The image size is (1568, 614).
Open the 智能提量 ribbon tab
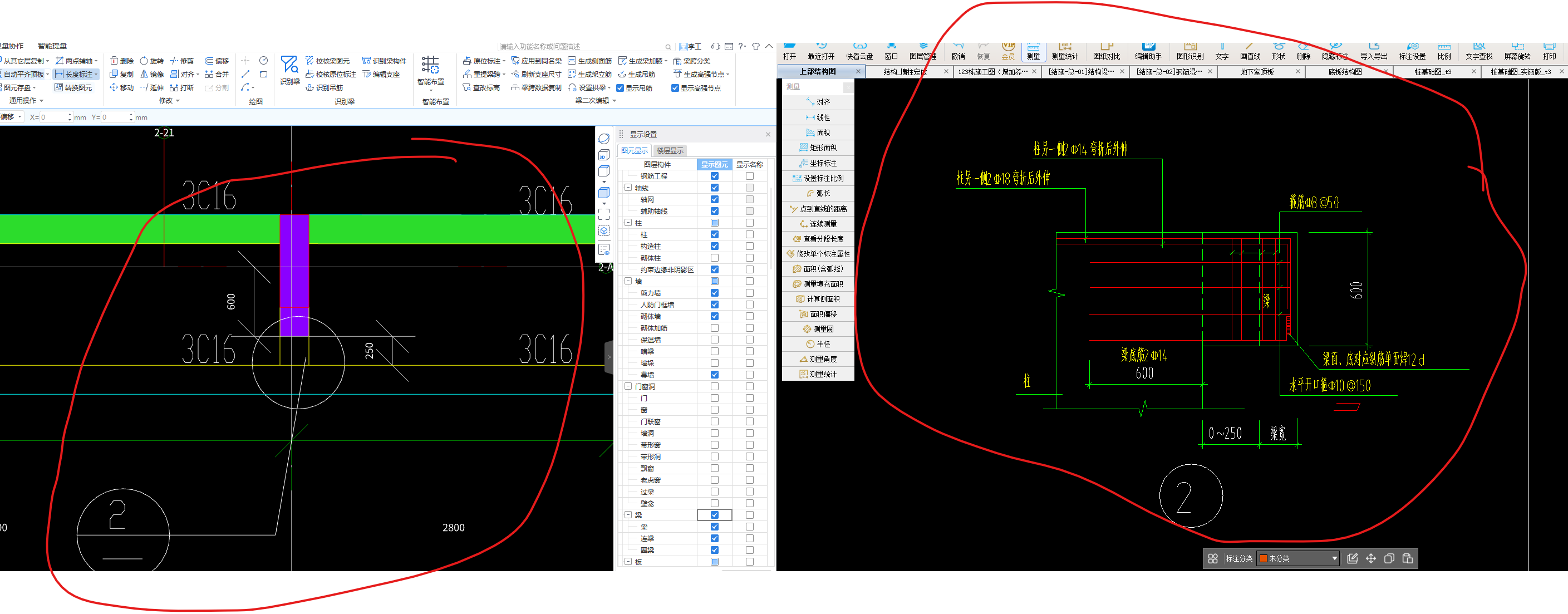click(52, 46)
